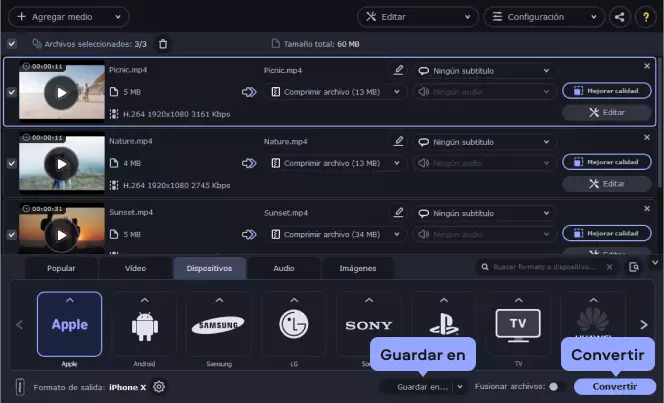Click the iPhone X output format label
This screenshot has width=664, height=403.
[127, 387]
